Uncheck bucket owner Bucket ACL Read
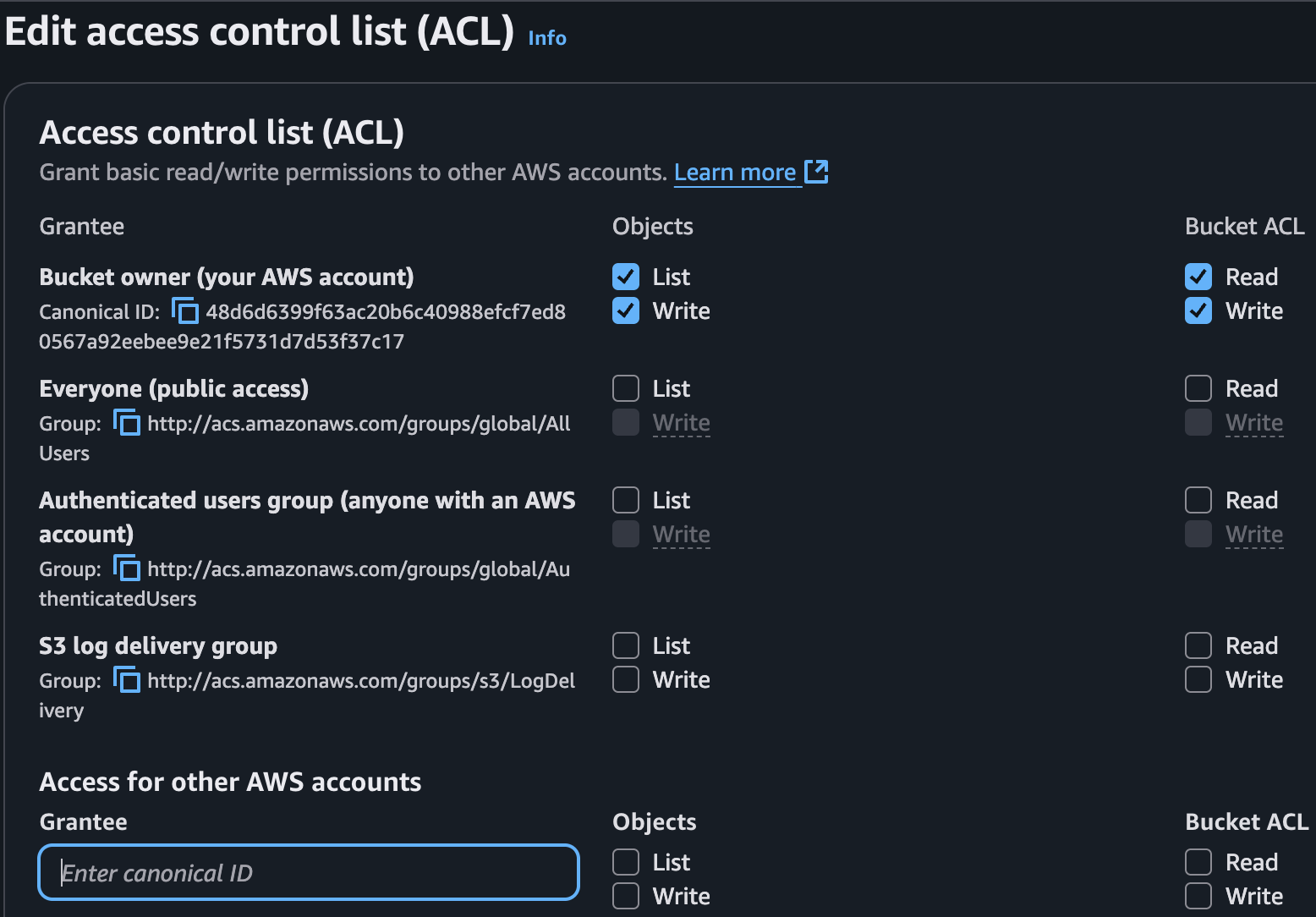The image size is (1316, 917). (x=1198, y=277)
